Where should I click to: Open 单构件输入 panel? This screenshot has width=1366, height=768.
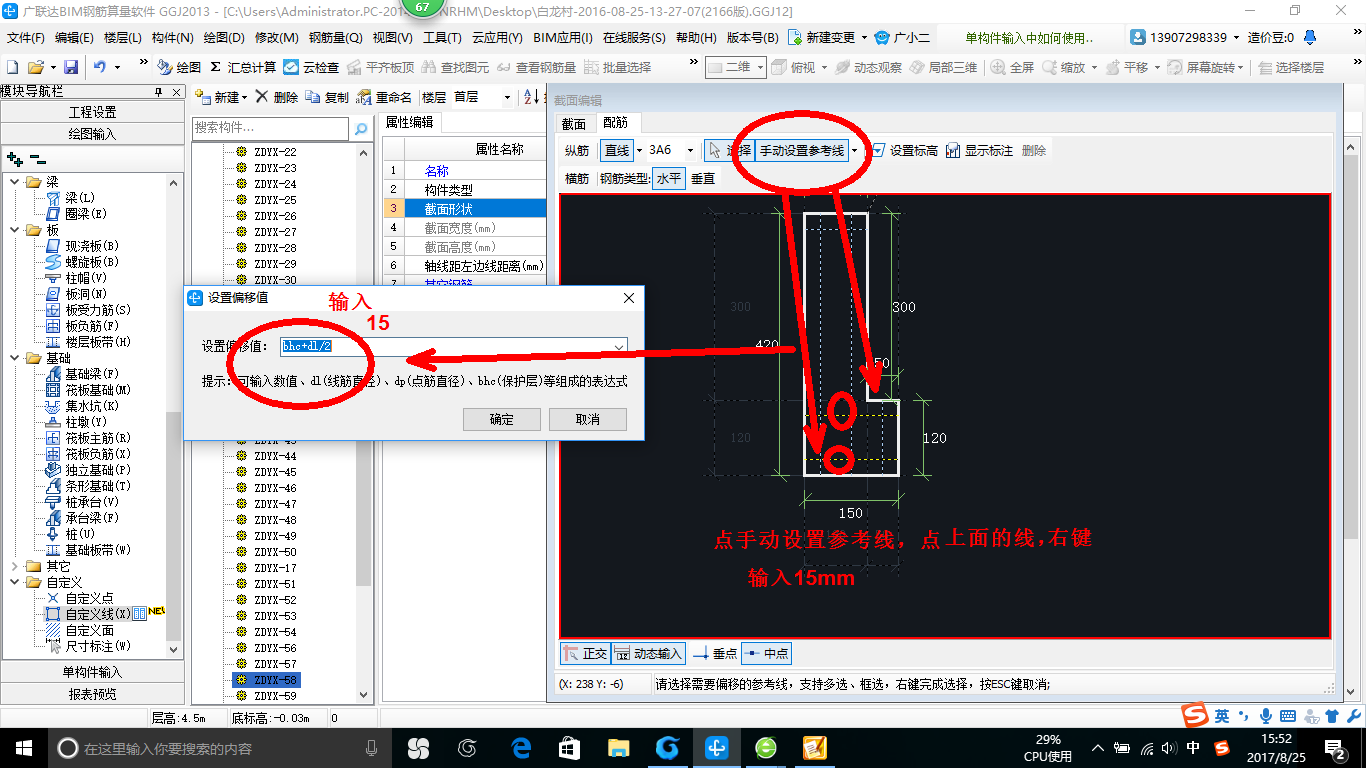pyautogui.click(x=93, y=672)
